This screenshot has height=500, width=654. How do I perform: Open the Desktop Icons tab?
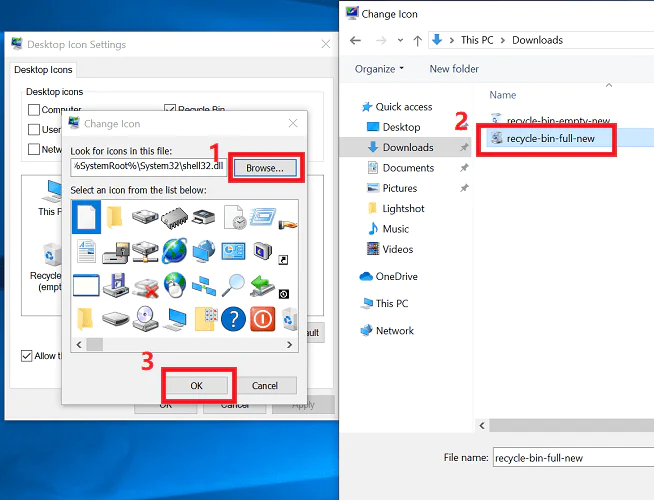click(x=43, y=70)
